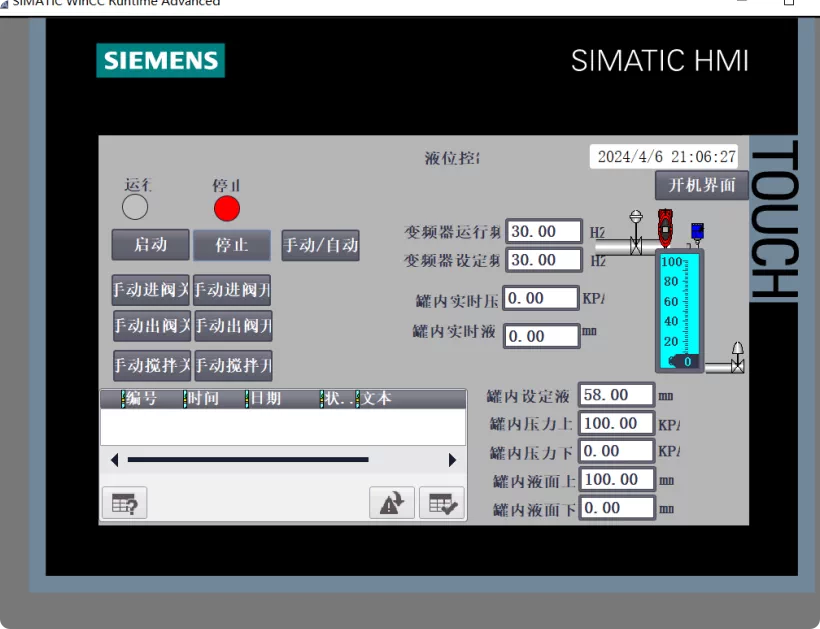The width and height of the screenshot is (820, 629).
Task: Click the 罐内实时压 pressure field
Action: click(541, 298)
